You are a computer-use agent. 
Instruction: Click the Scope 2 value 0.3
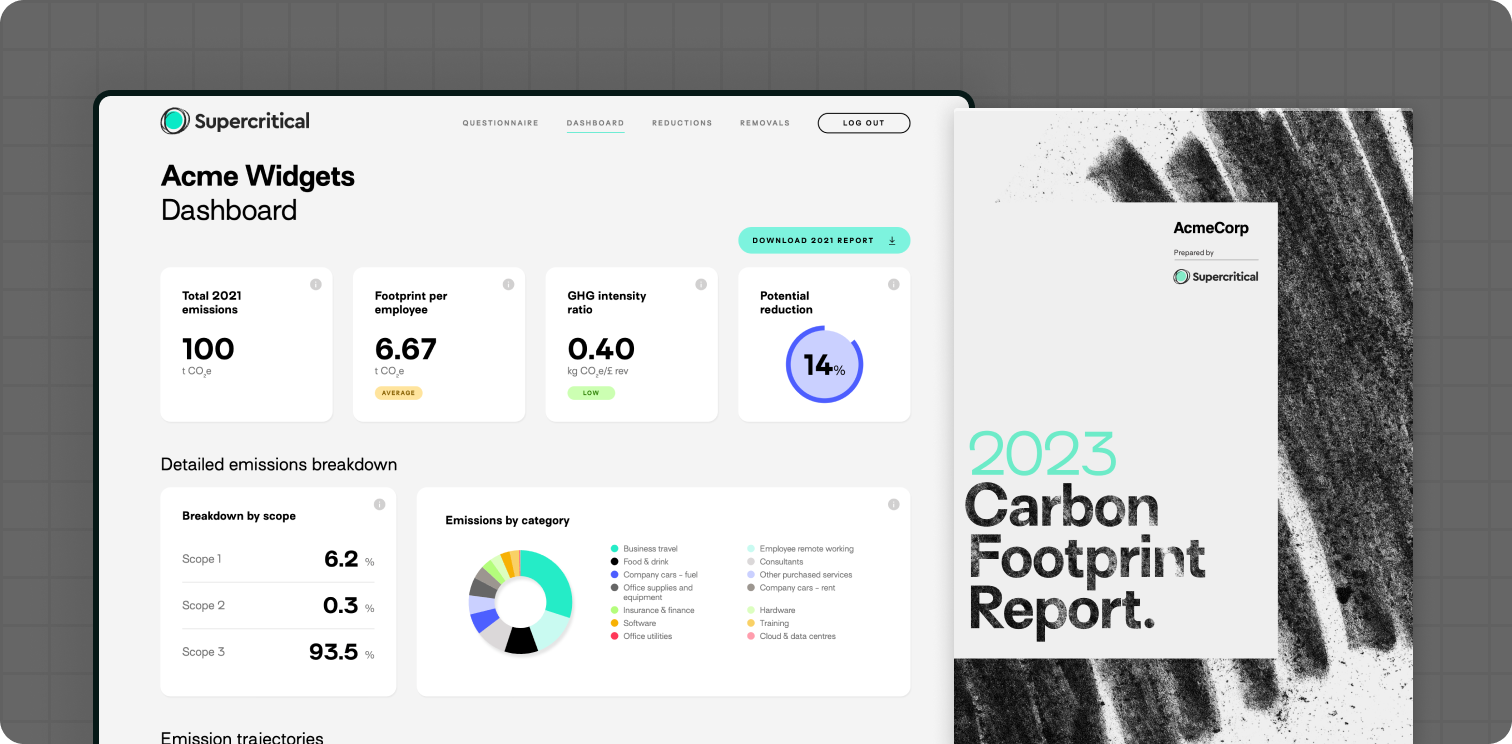(341, 605)
